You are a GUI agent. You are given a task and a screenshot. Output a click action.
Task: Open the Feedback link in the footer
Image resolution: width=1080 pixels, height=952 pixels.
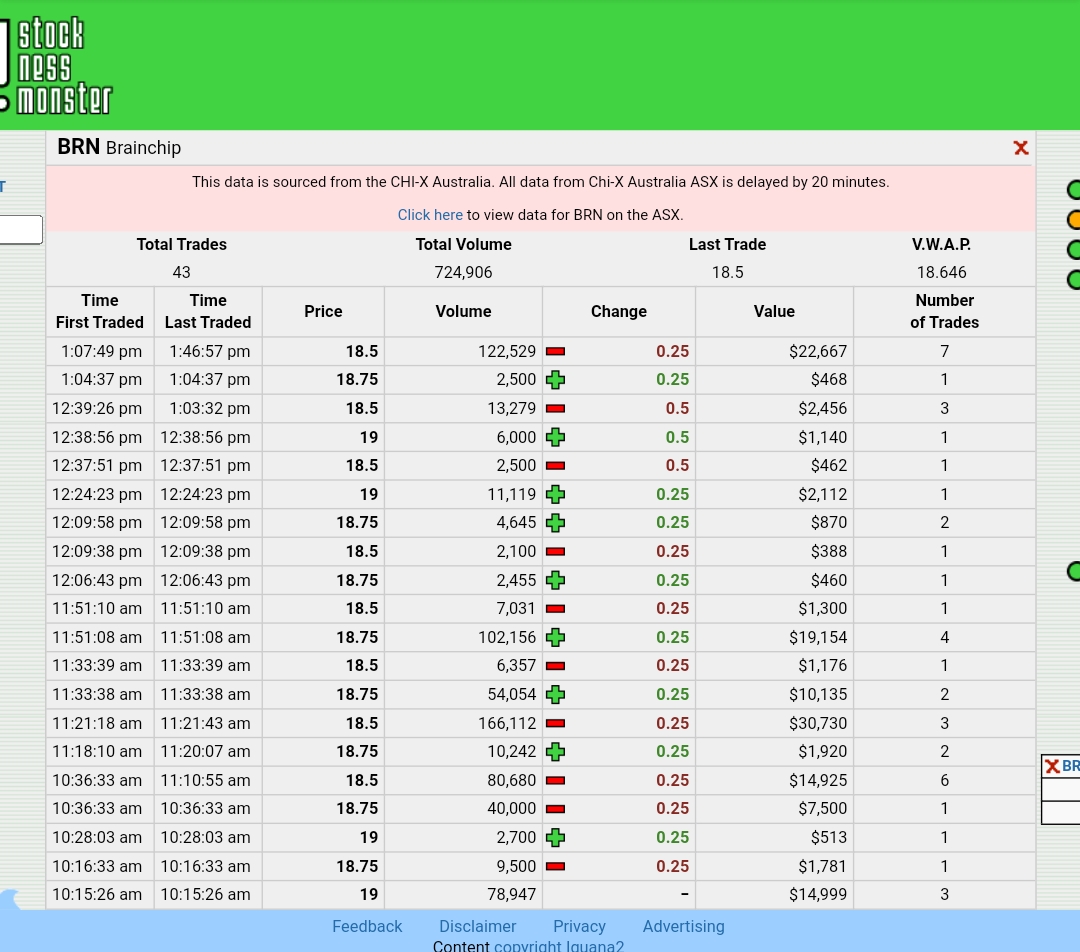coord(367,927)
